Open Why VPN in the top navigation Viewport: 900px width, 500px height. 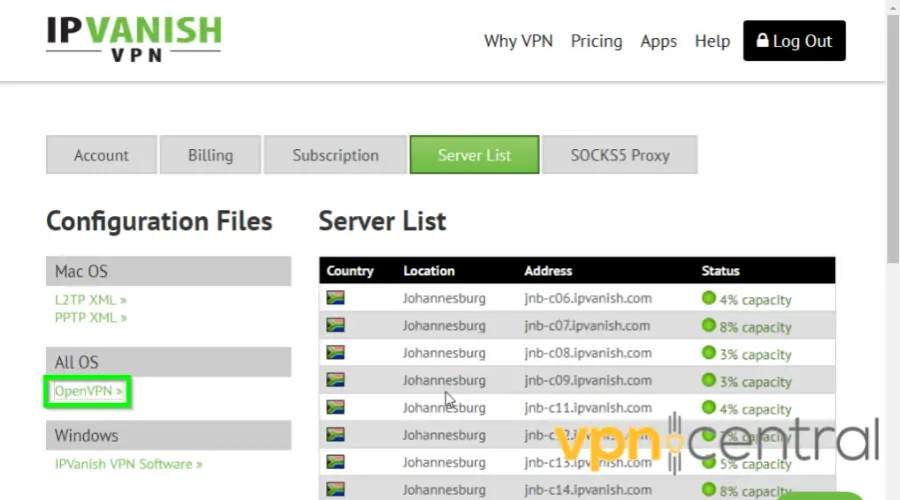pyautogui.click(x=518, y=41)
